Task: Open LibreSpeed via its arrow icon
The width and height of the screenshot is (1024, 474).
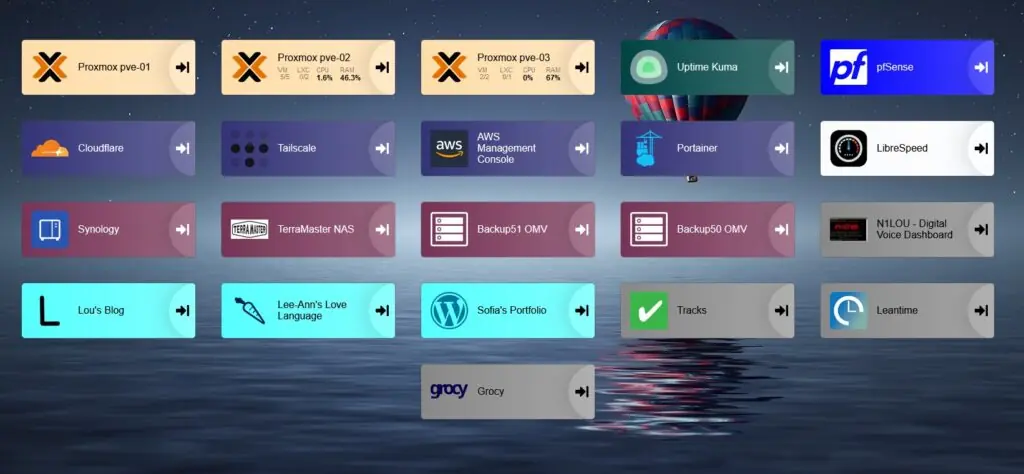Action: point(981,148)
